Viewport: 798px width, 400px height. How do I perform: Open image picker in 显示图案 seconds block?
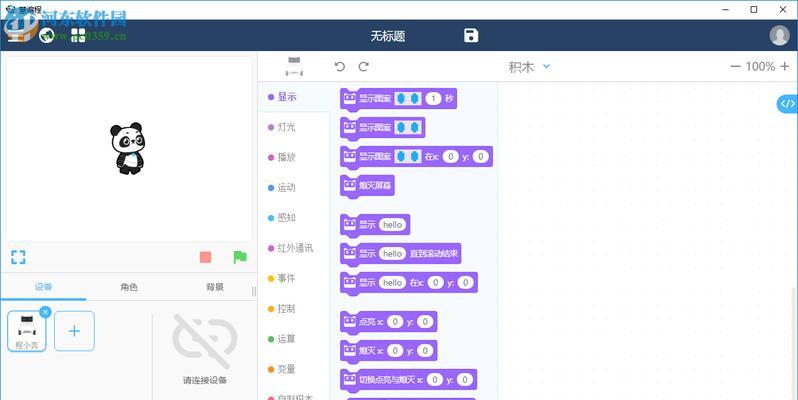click(408, 98)
